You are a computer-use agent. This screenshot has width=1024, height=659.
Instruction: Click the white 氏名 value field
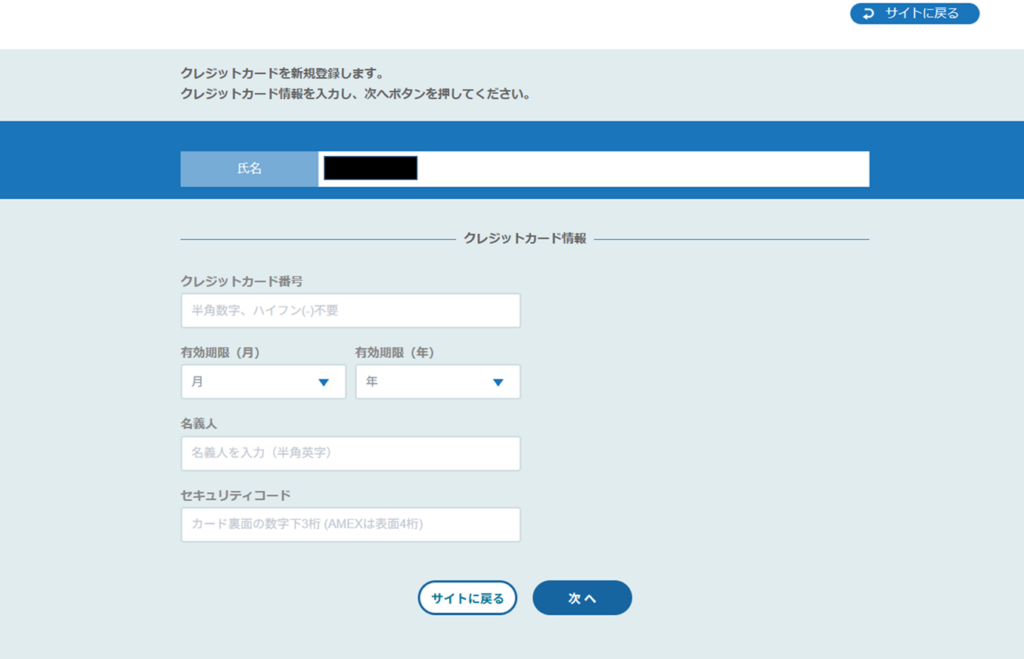tap(640, 169)
